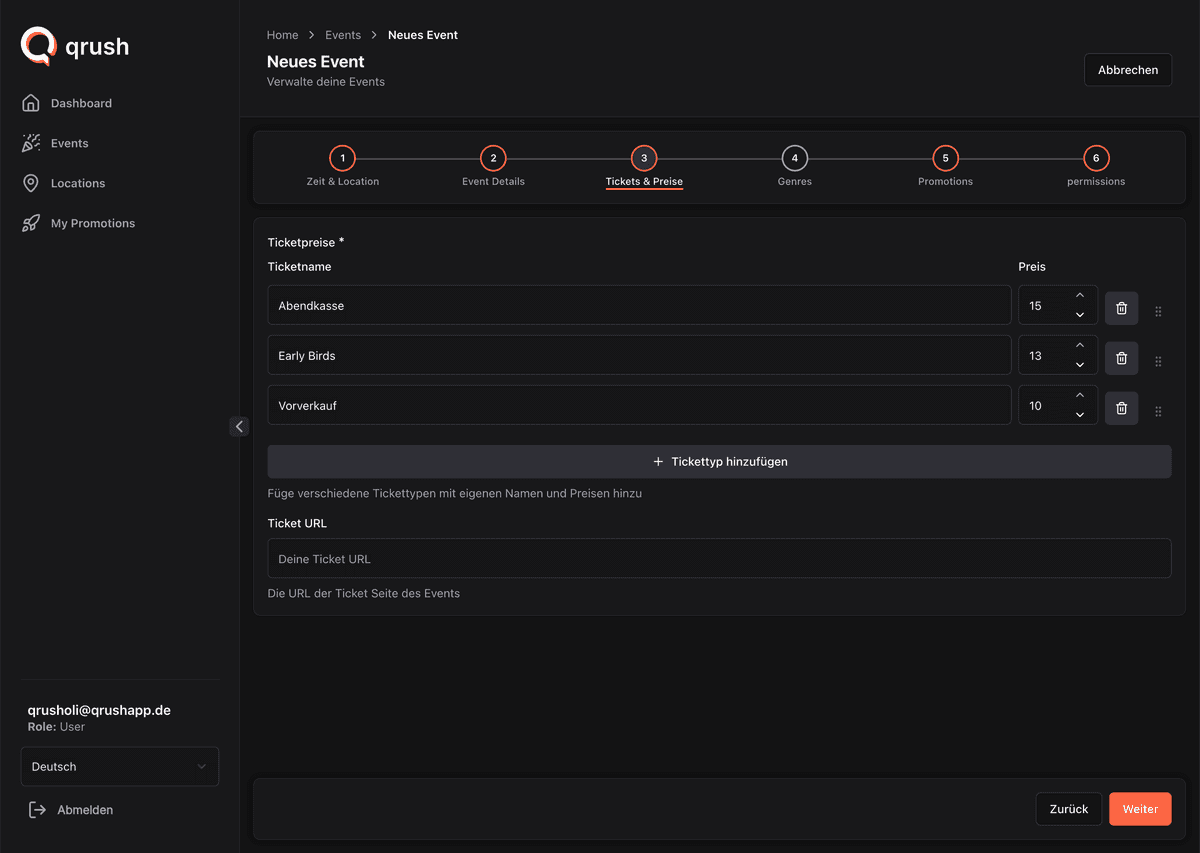This screenshot has width=1200, height=853.
Task: Delete the Abendkasse ticket row
Action: pyautogui.click(x=1121, y=307)
